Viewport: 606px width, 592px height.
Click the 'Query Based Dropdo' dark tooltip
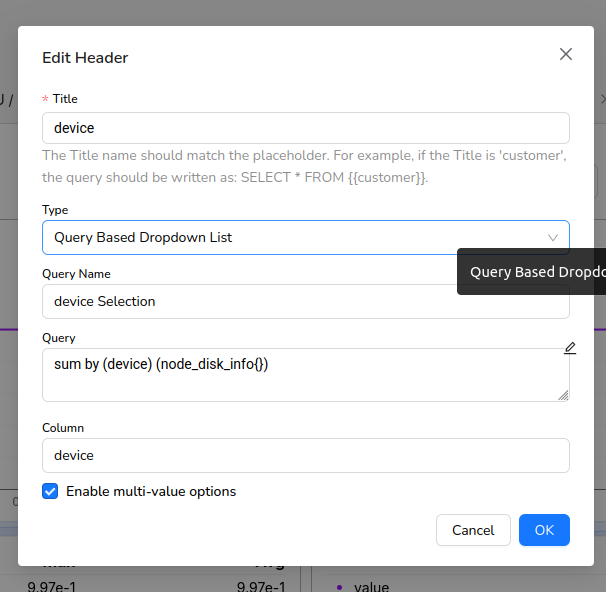click(x=535, y=272)
